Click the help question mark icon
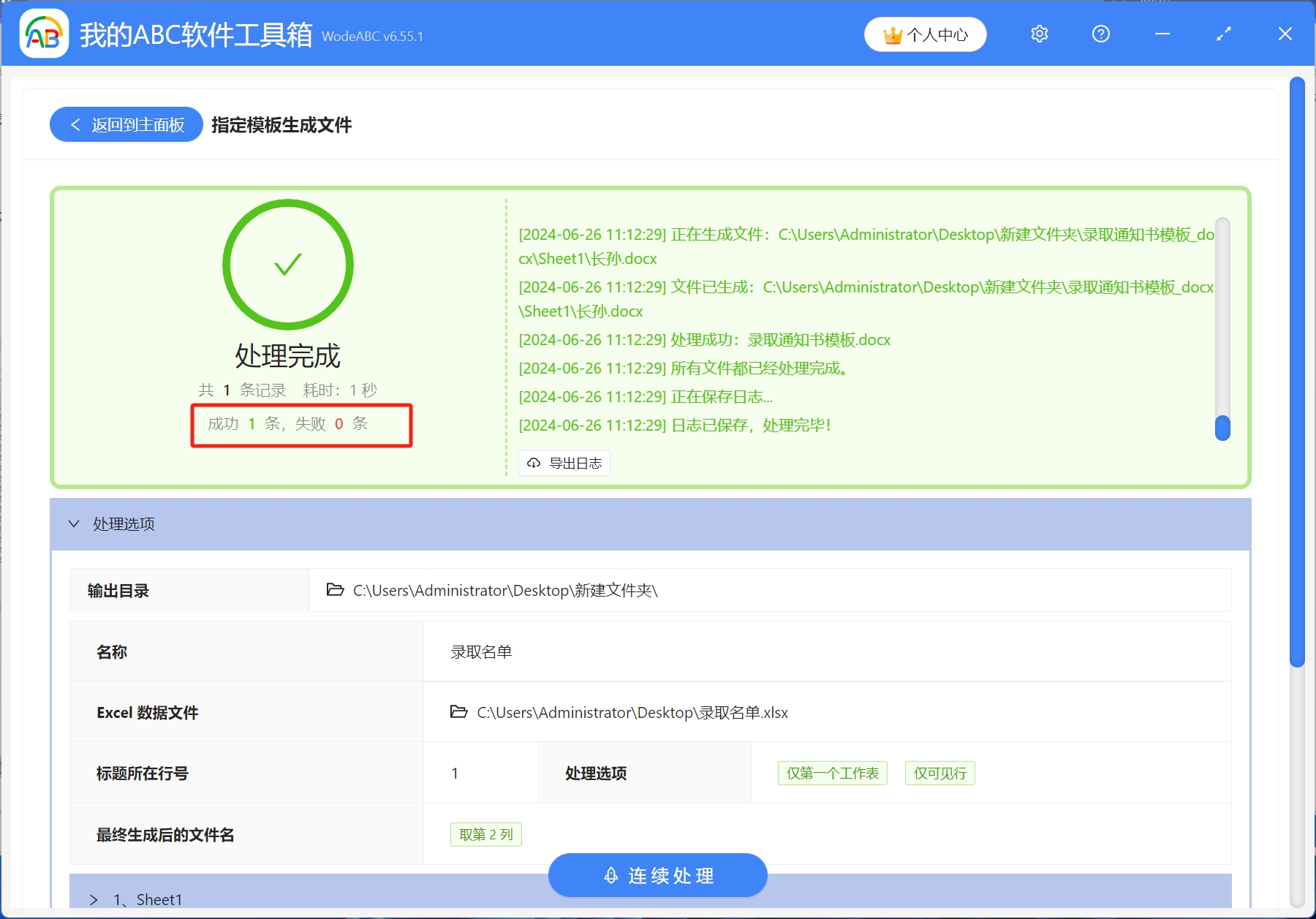Image resolution: width=1316 pixels, height=919 pixels. (1100, 34)
